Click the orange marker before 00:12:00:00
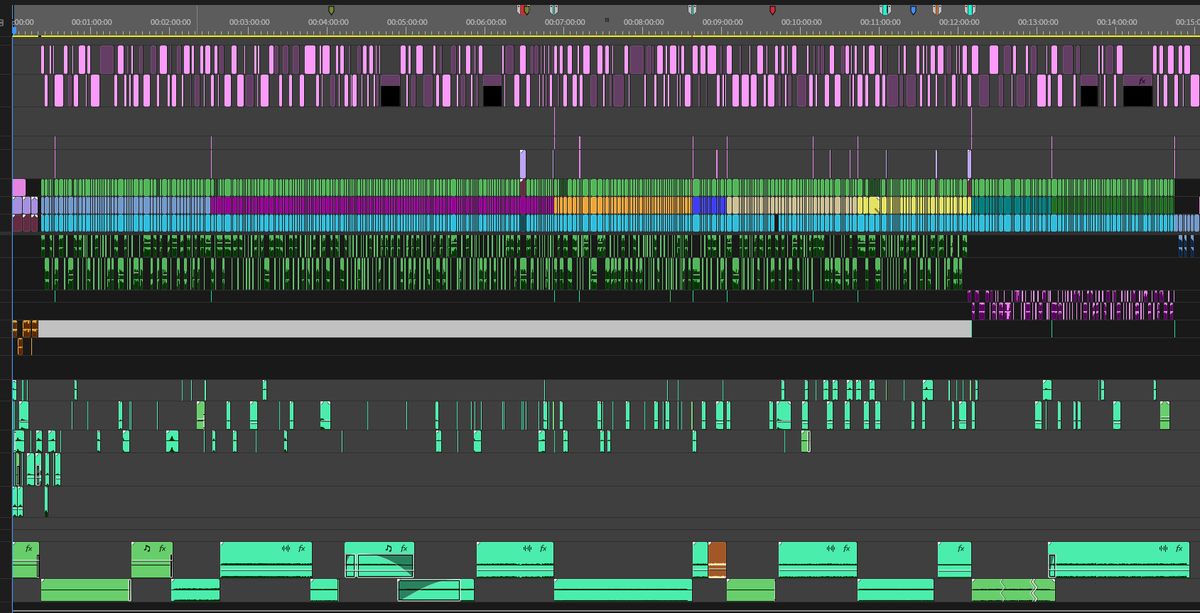Screen dimensions: 1200x613 coord(937,10)
